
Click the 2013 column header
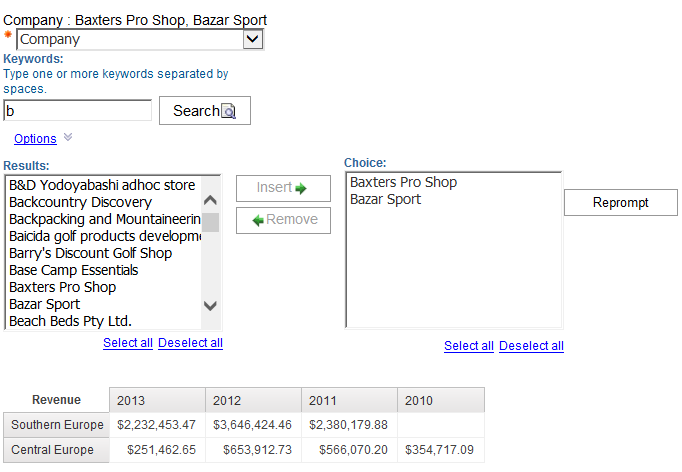pos(157,400)
